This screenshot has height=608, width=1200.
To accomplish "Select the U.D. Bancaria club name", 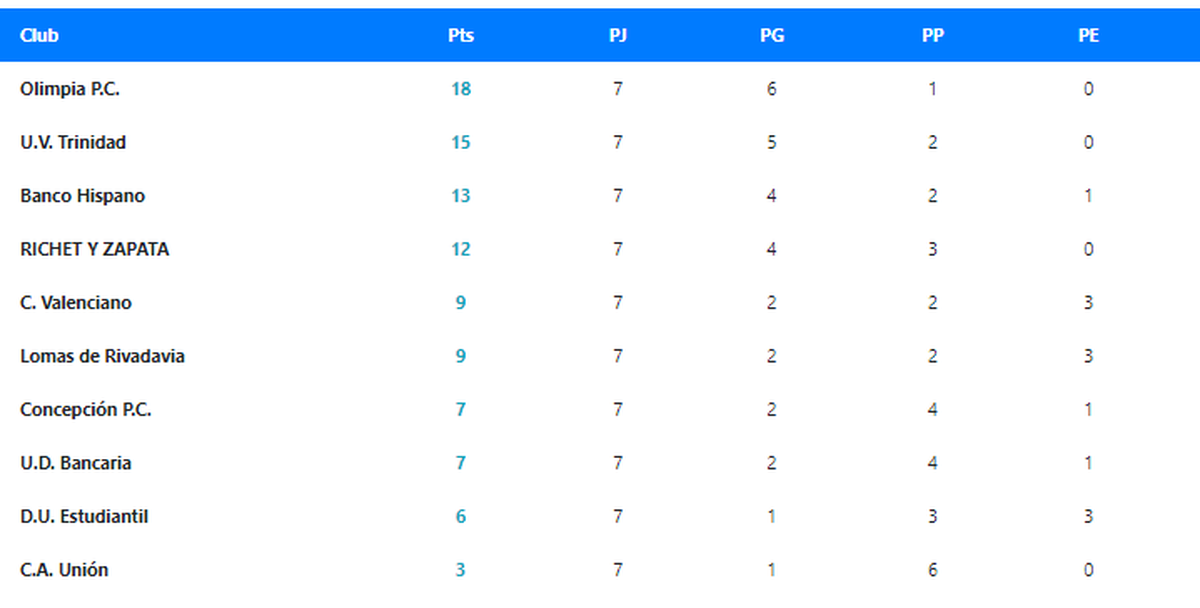I will pyautogui.click(x=75, y=464).
